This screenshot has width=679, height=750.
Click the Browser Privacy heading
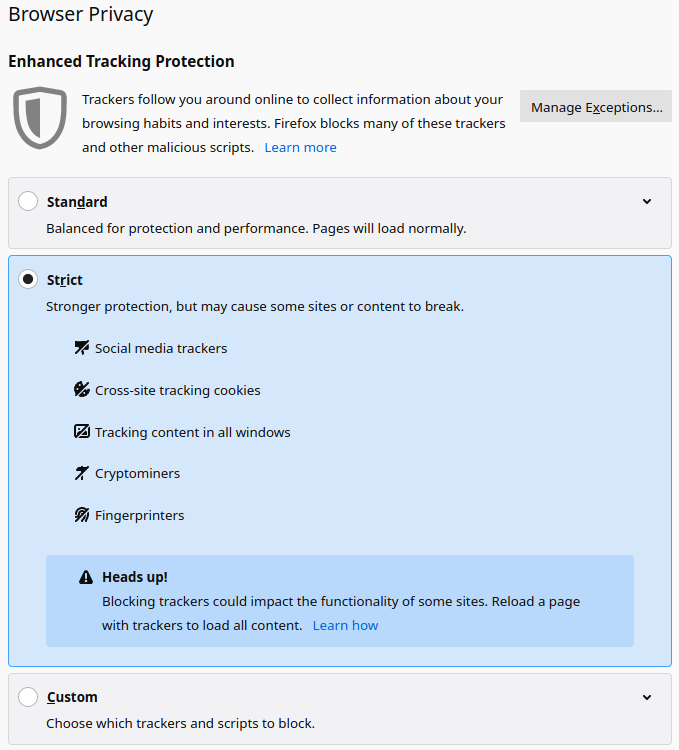pyautogui.click(x=81, y=15)
